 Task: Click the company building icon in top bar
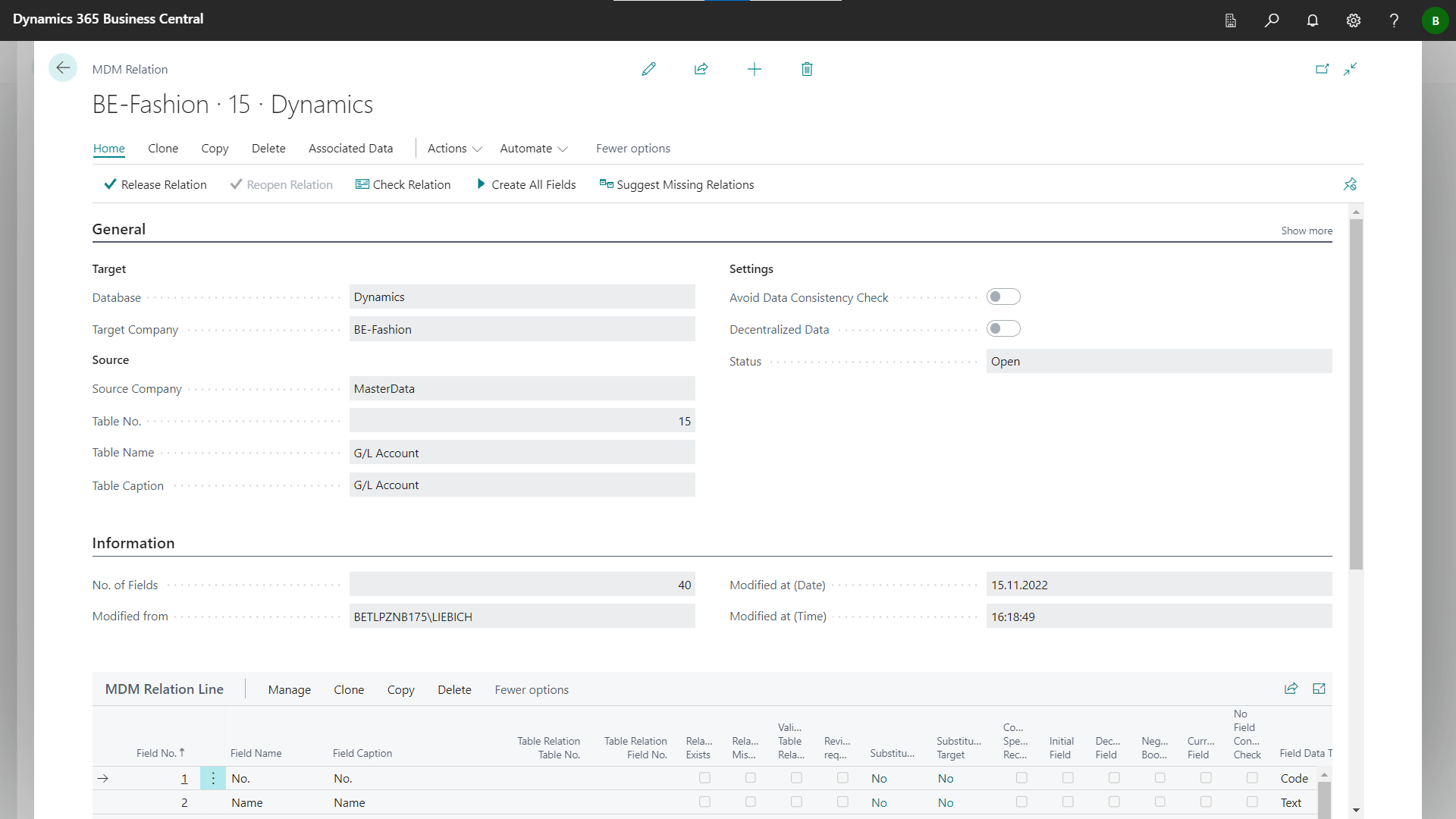pyautogui.click(x=1231, y=20)
